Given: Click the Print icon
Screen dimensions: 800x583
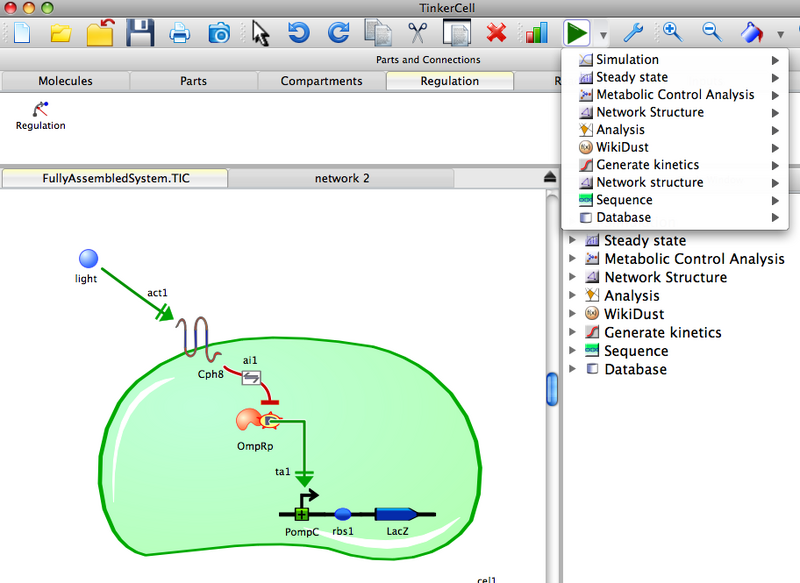Looking at the screenshot, I should (180, 33).
